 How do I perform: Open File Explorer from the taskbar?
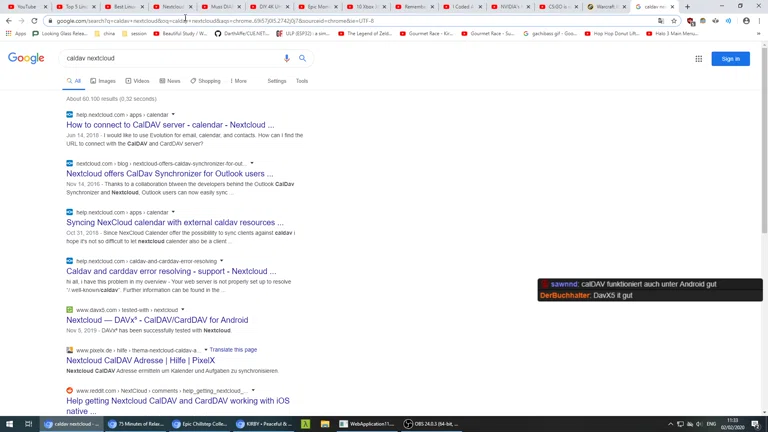(x=325, y=424)
